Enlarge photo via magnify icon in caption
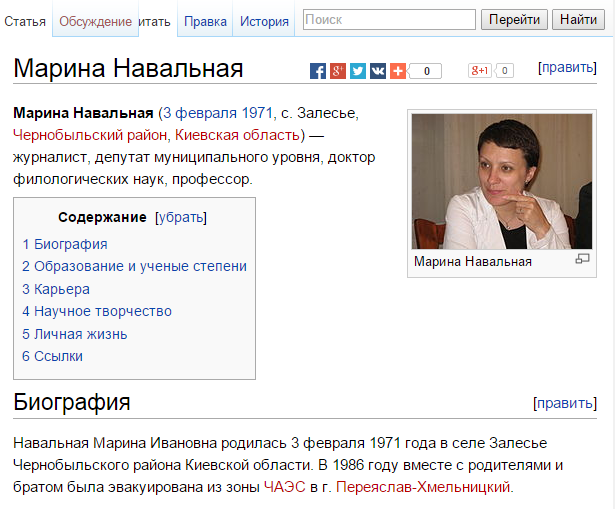Screen dimensions: 615x509 pos(582,258)
